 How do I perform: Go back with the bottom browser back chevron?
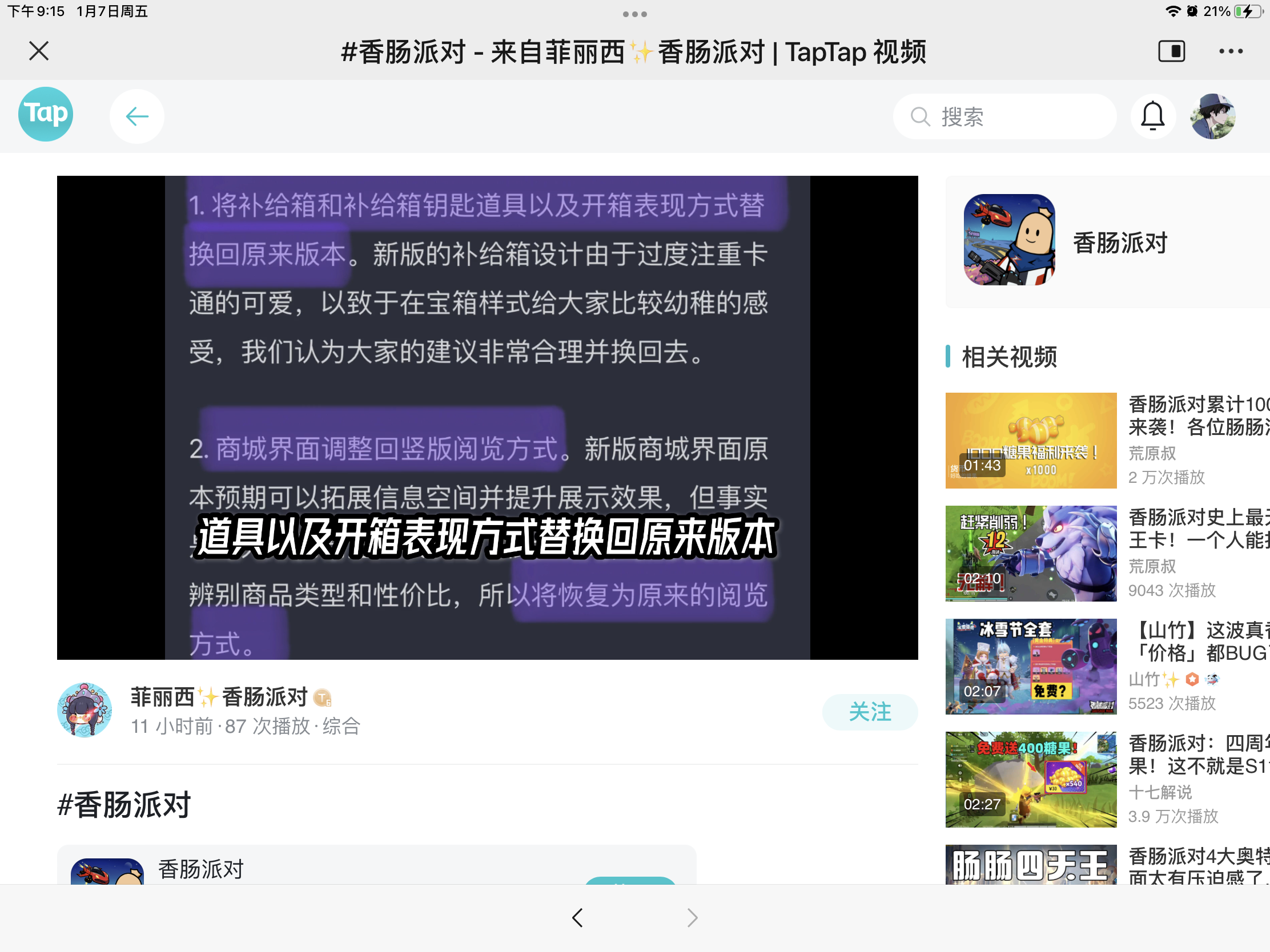pos(577,918)
